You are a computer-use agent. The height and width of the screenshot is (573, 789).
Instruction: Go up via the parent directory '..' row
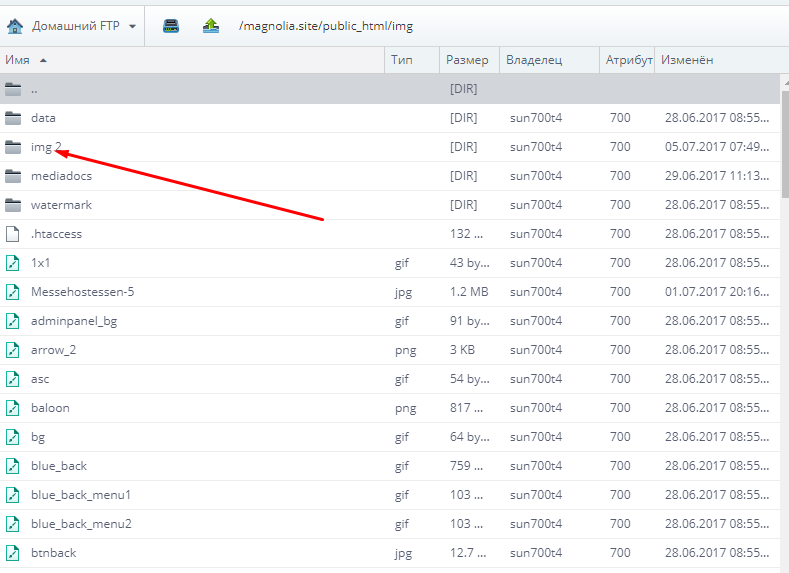[34, 89]
